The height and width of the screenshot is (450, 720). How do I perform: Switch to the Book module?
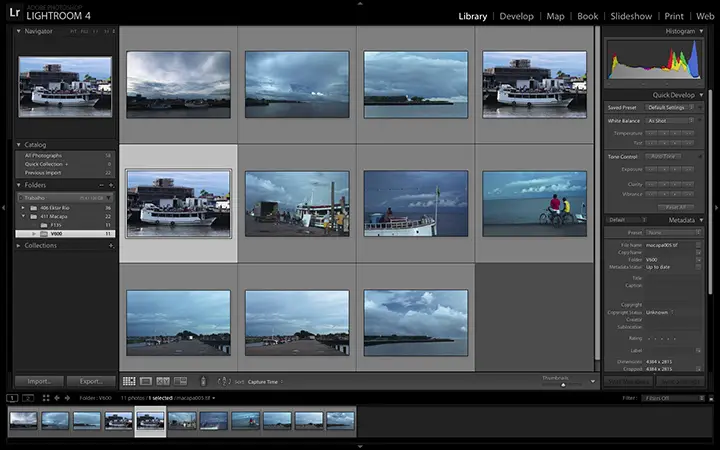588,16
